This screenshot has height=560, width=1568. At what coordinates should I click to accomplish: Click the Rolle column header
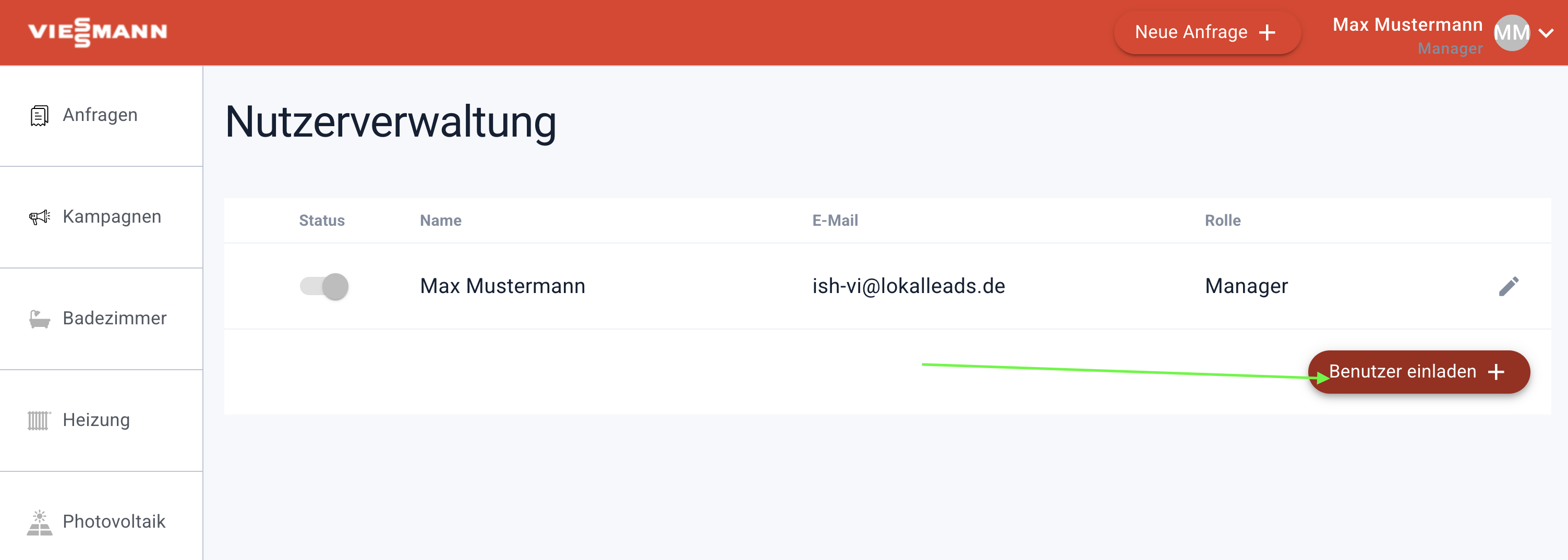pyautogui.click(x=1222, y=221)
